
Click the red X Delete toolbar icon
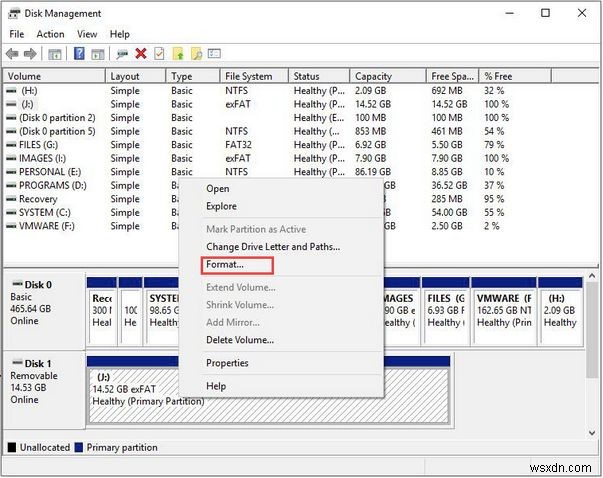[x=141, y=53]
